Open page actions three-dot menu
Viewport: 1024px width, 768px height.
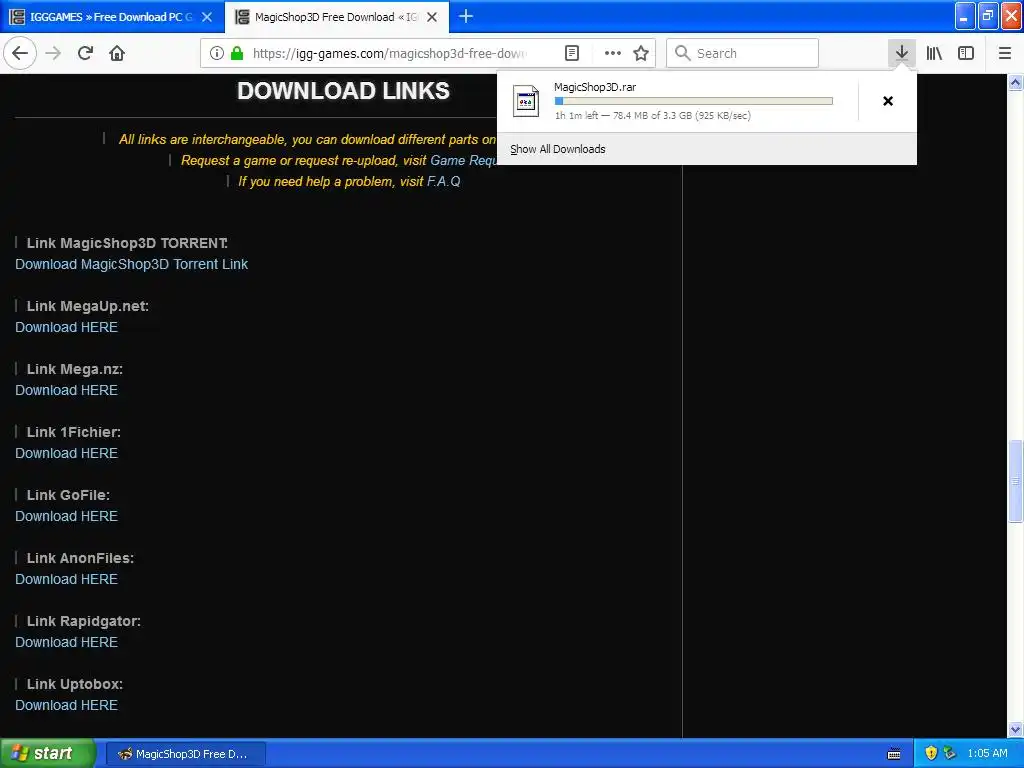pos(613,53)
